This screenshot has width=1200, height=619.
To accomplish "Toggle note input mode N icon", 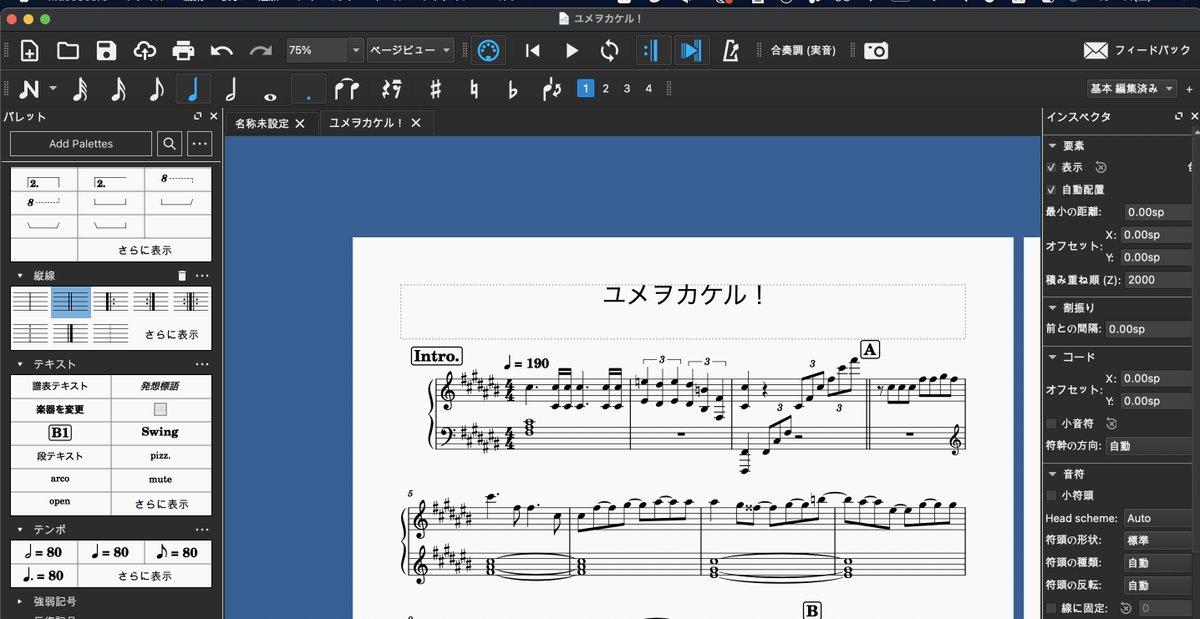I will click(x=30, y=89).
